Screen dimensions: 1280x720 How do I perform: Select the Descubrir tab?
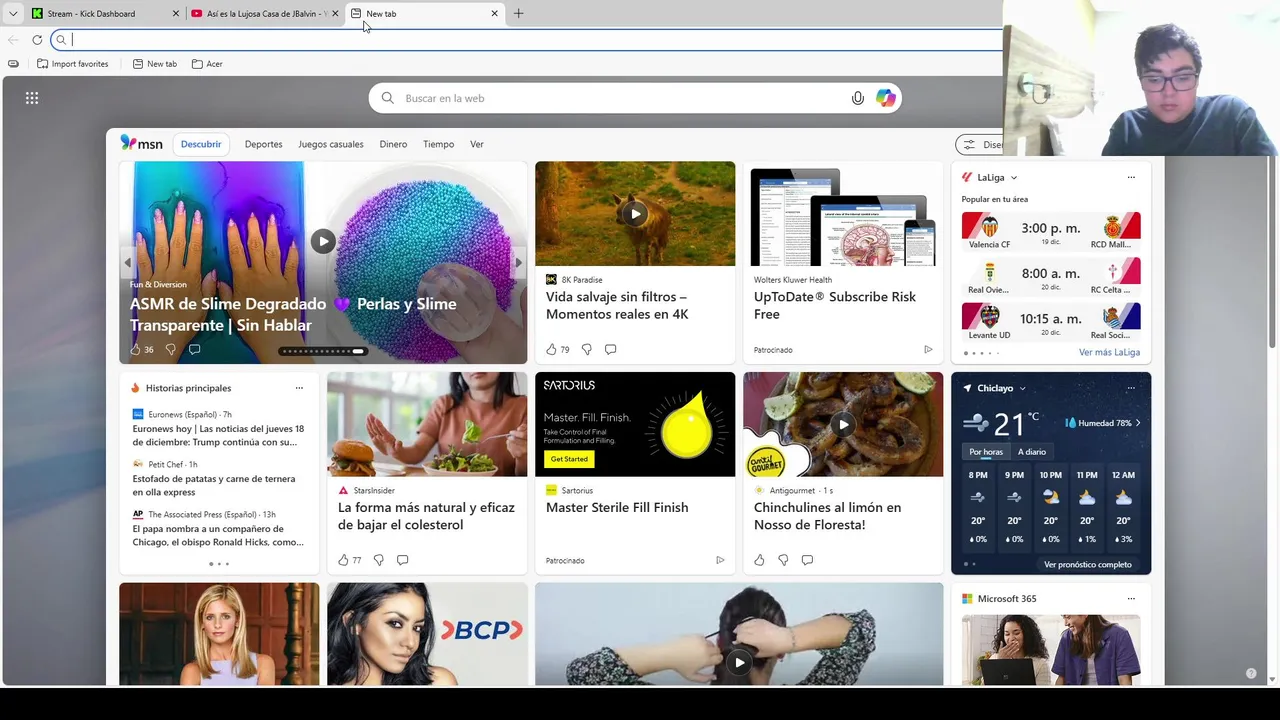(x=201, y=144)
